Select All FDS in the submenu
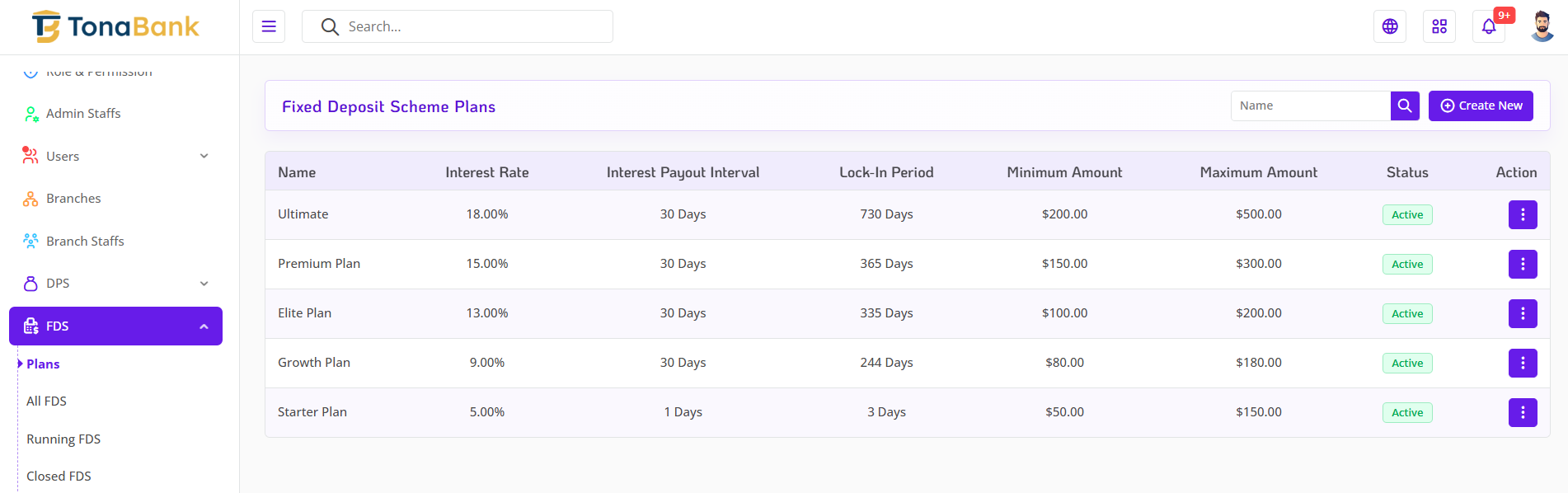 pyautogui.click(x=46, y=401)
